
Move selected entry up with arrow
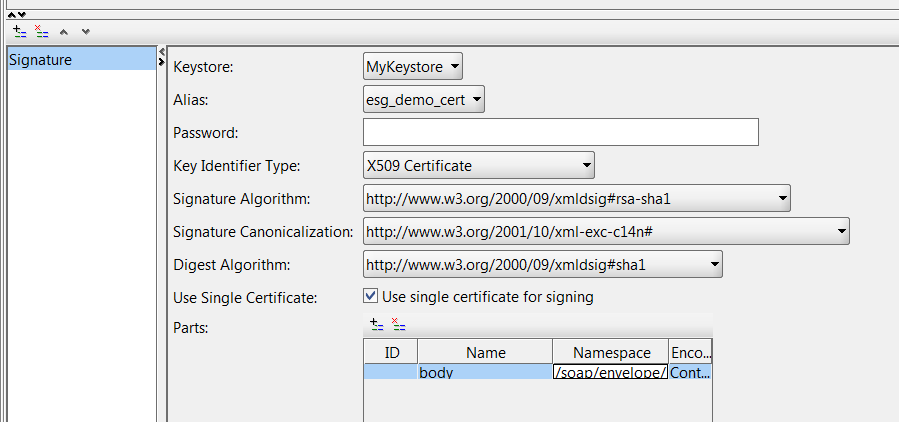point(63,31)
